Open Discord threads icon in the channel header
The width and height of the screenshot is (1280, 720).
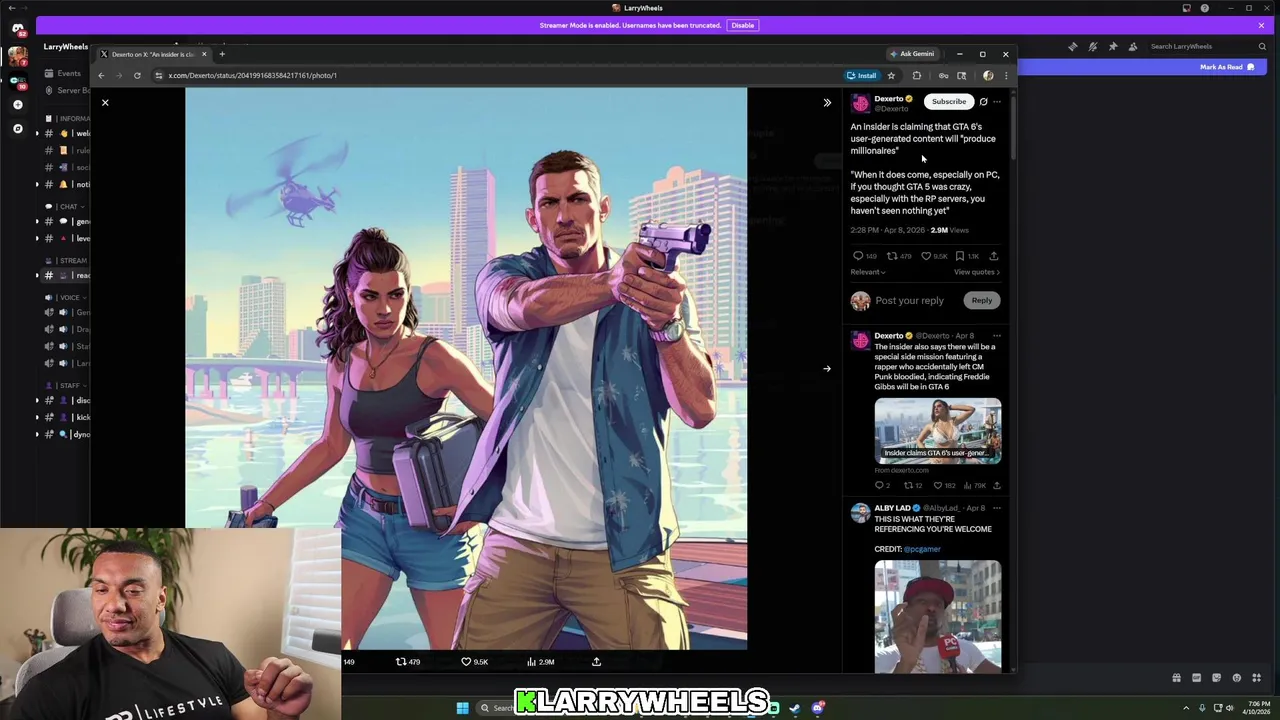(1073, 46)
